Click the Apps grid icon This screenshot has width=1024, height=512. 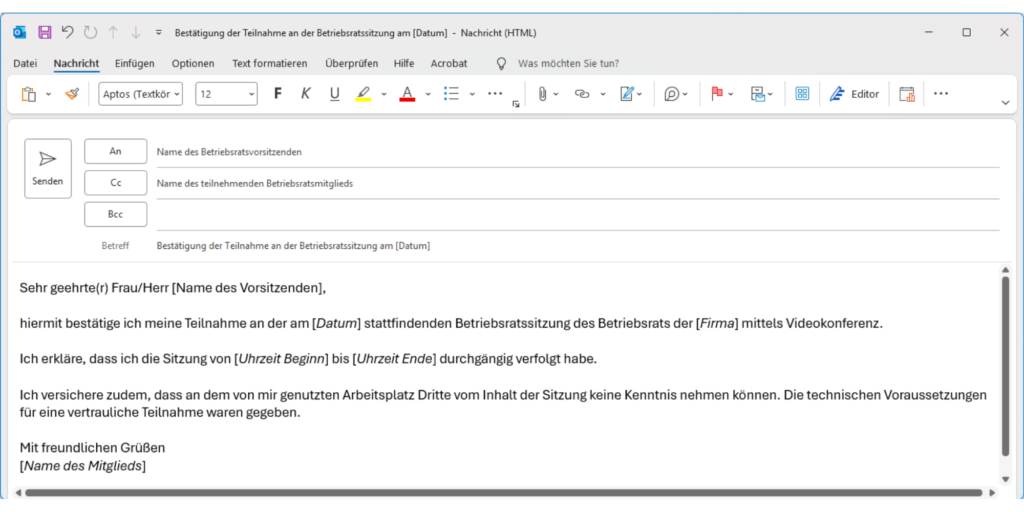(x=802, y=94)
